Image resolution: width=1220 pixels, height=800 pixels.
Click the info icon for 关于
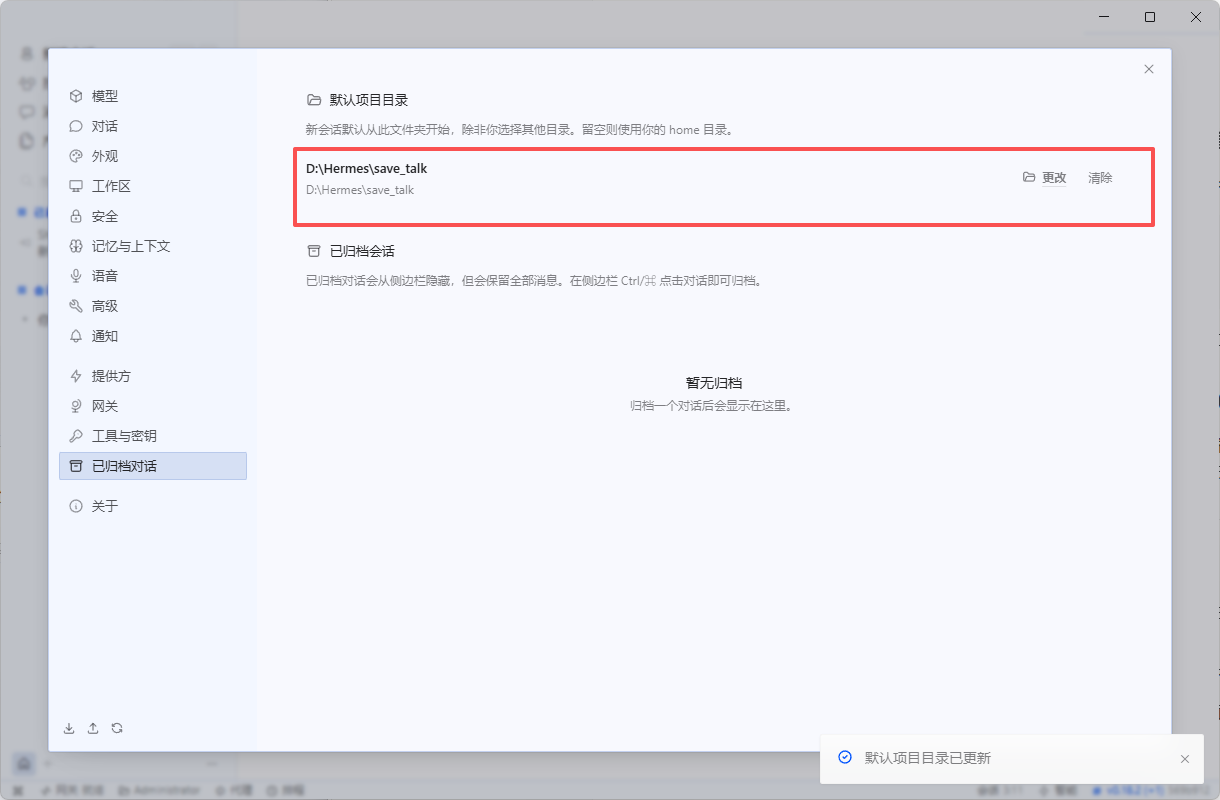(x=76, y=506)
